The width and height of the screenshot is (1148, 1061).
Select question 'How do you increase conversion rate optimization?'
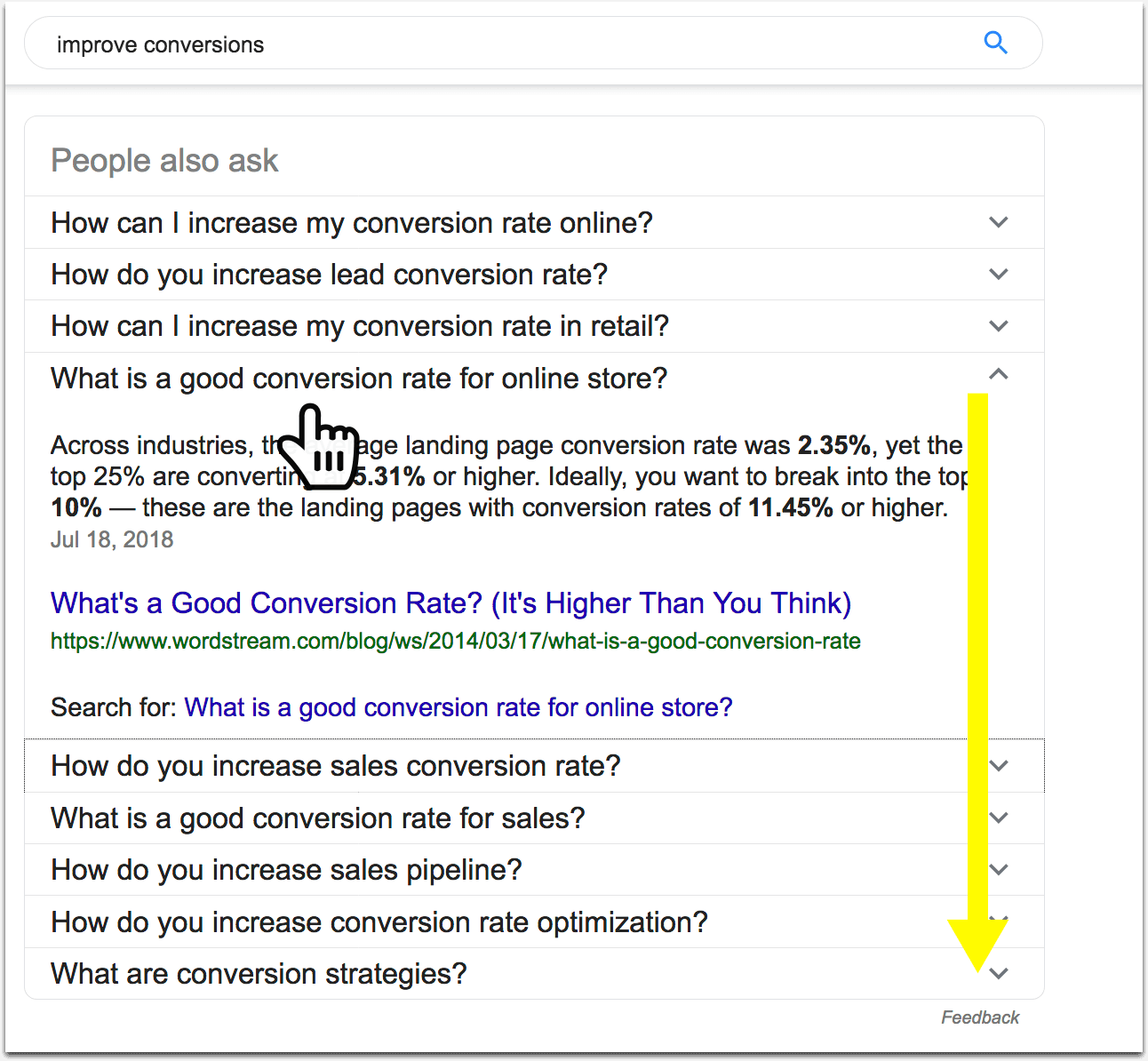[379, 922]
